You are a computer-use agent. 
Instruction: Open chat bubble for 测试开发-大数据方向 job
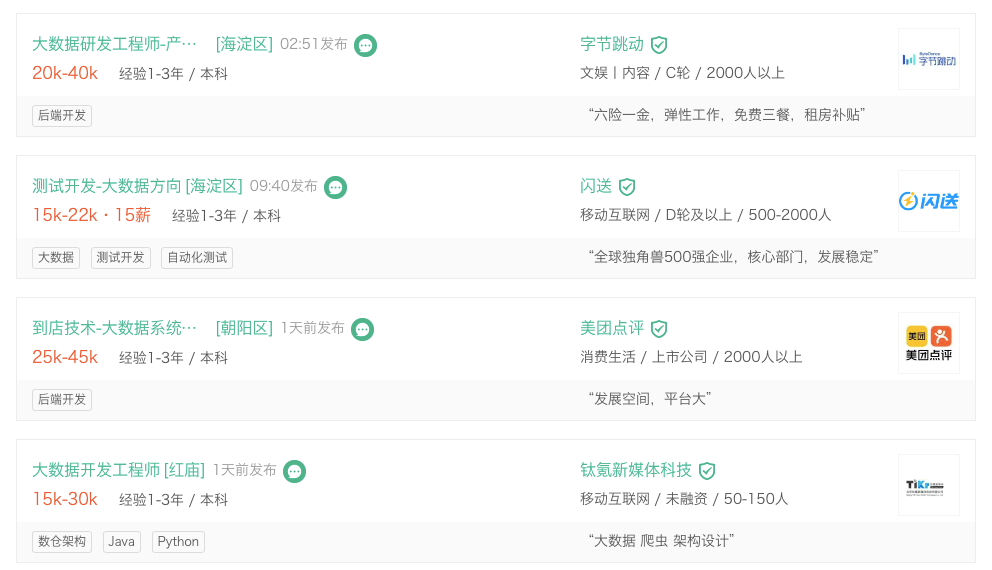point(336,187)
